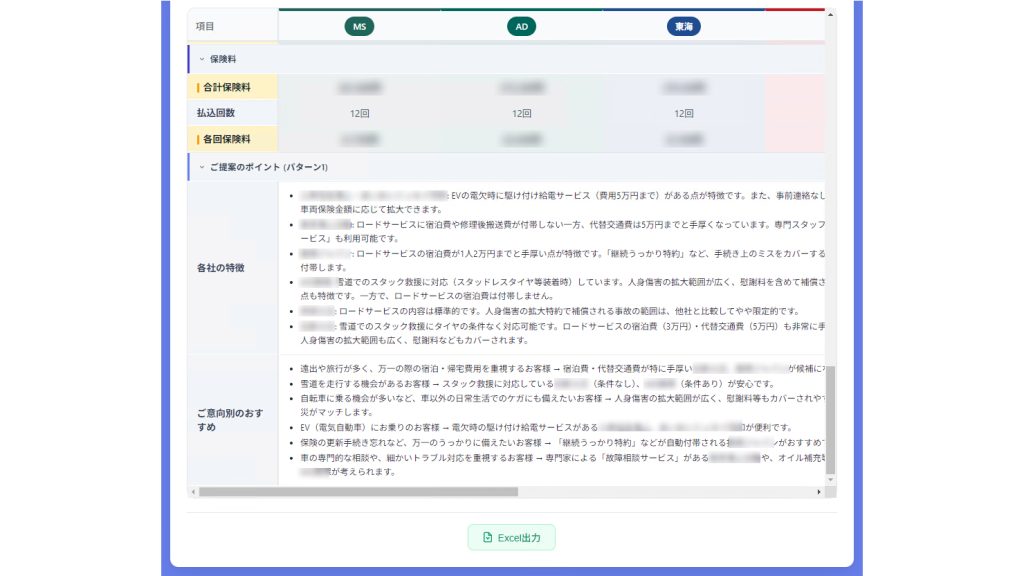Viewport: 1024px width, 576px height.
Task: Click the 12回 value under MS
Action: pos(359,114)
